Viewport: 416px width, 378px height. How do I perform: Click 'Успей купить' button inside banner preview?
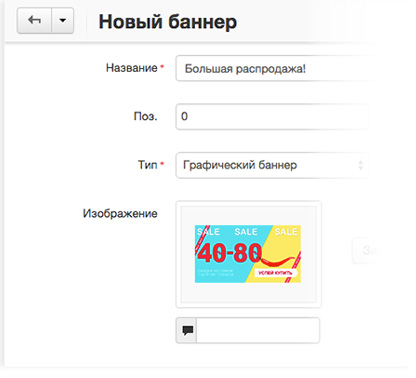point(276,273)
